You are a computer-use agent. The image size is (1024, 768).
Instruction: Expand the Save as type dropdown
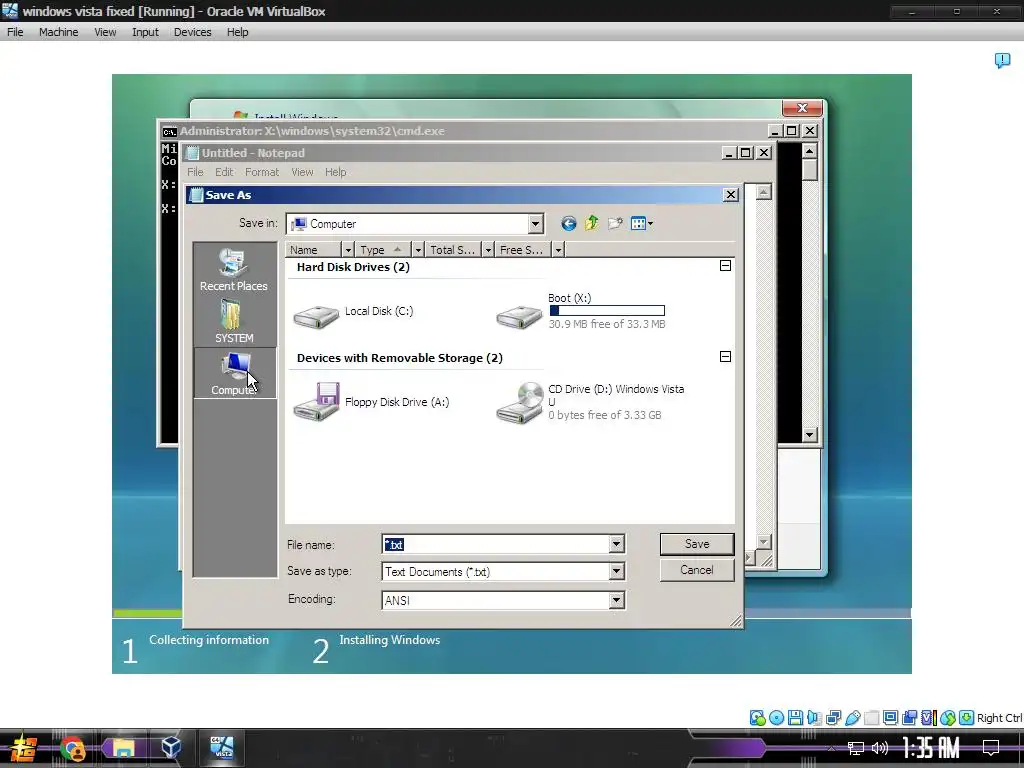616,571
